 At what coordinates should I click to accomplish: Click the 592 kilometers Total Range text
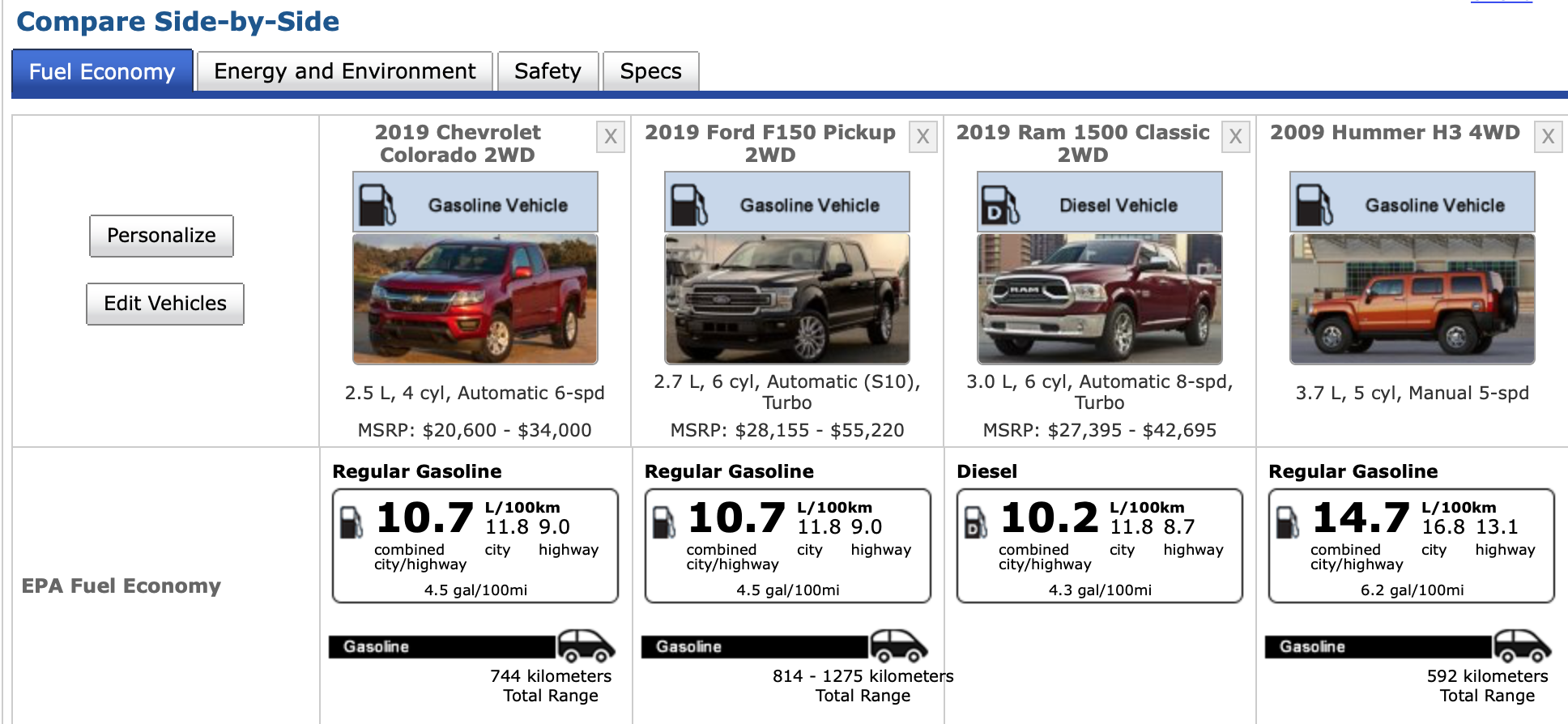point(1488,686)
